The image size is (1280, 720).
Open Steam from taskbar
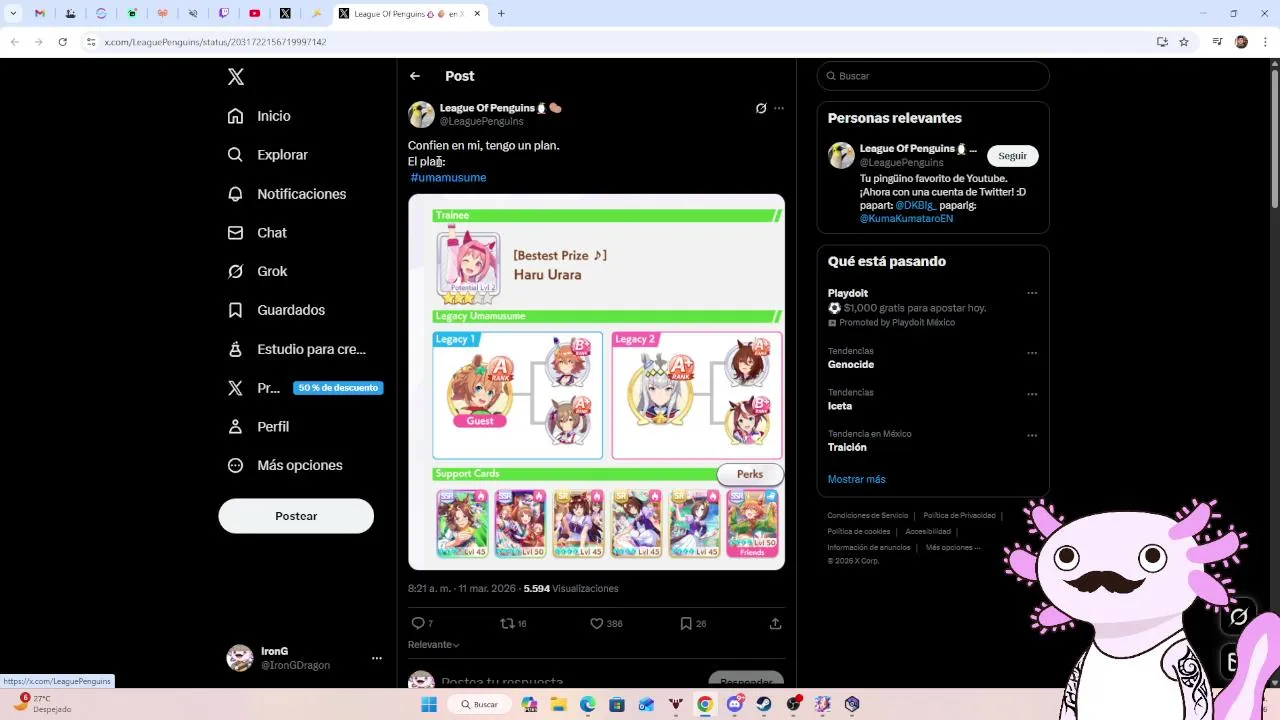(764, 704)
